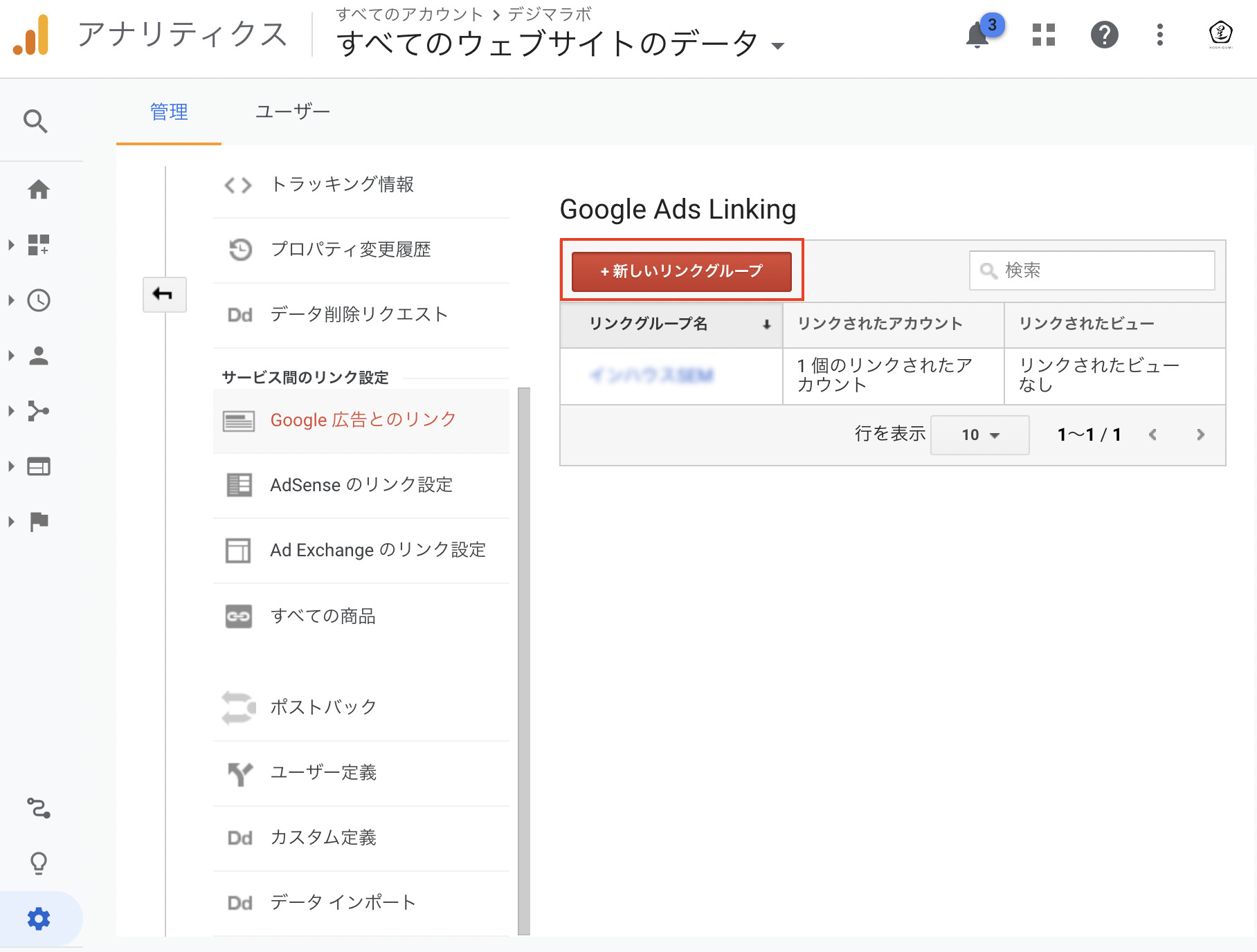Screen dimensions: 1257x952
Task: Collapse the settings menu with back arrow
Action: [165, 294]
